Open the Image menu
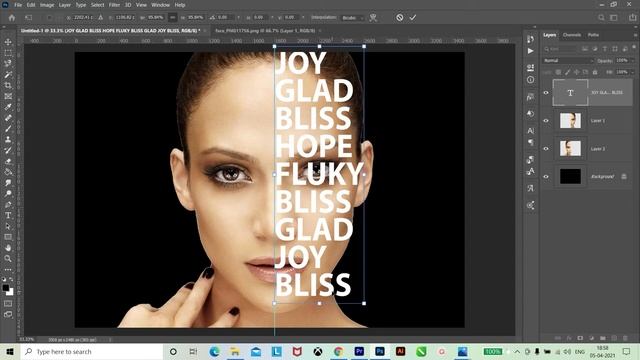Image resolution: width=640 pixels, height=360 pixels. coord(47,5)
